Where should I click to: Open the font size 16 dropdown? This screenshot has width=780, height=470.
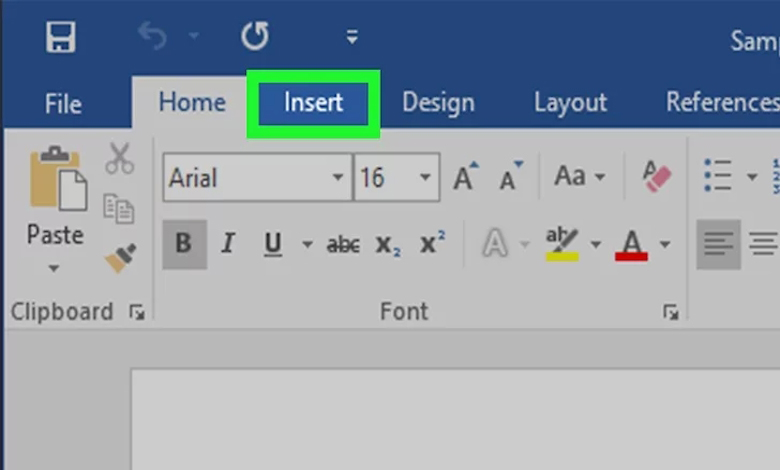click(x=425, y=178)
